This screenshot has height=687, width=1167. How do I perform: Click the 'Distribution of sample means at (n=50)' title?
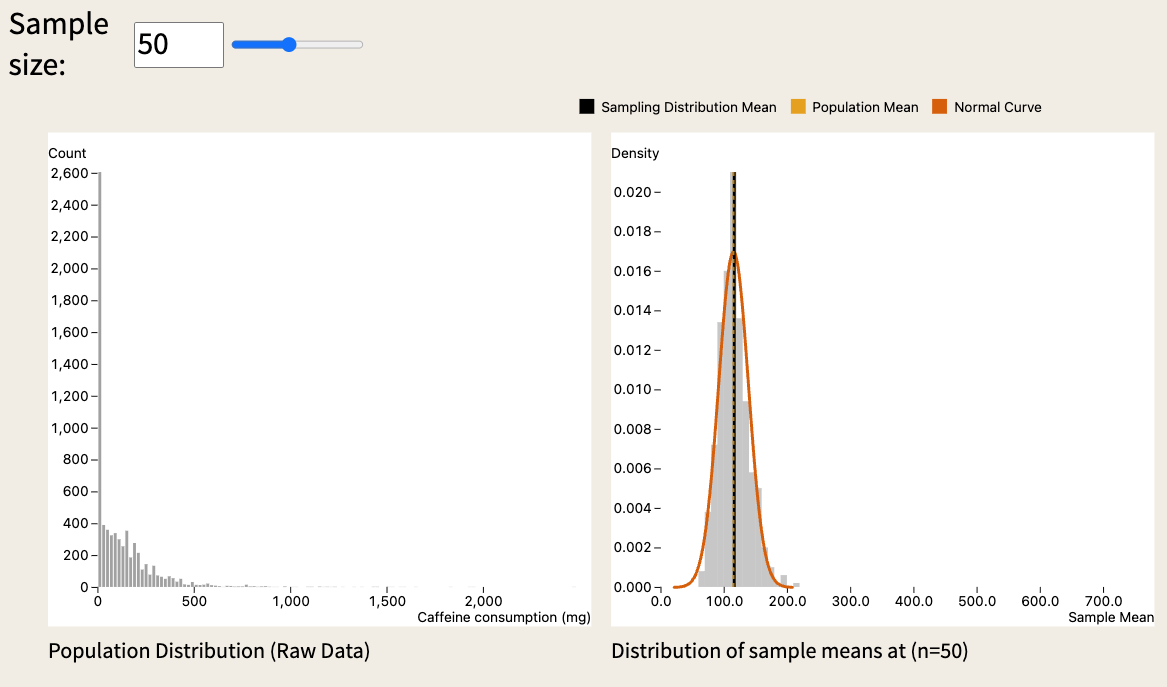coord(789,652)
